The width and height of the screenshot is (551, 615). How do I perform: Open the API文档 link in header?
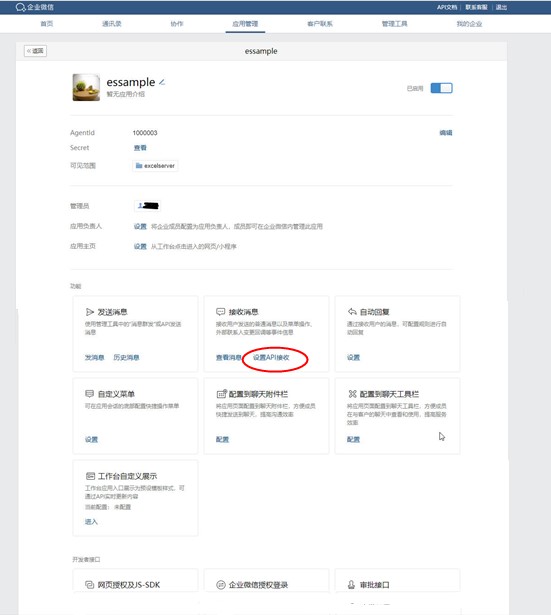pyautogui.click(x=447, y=7)
